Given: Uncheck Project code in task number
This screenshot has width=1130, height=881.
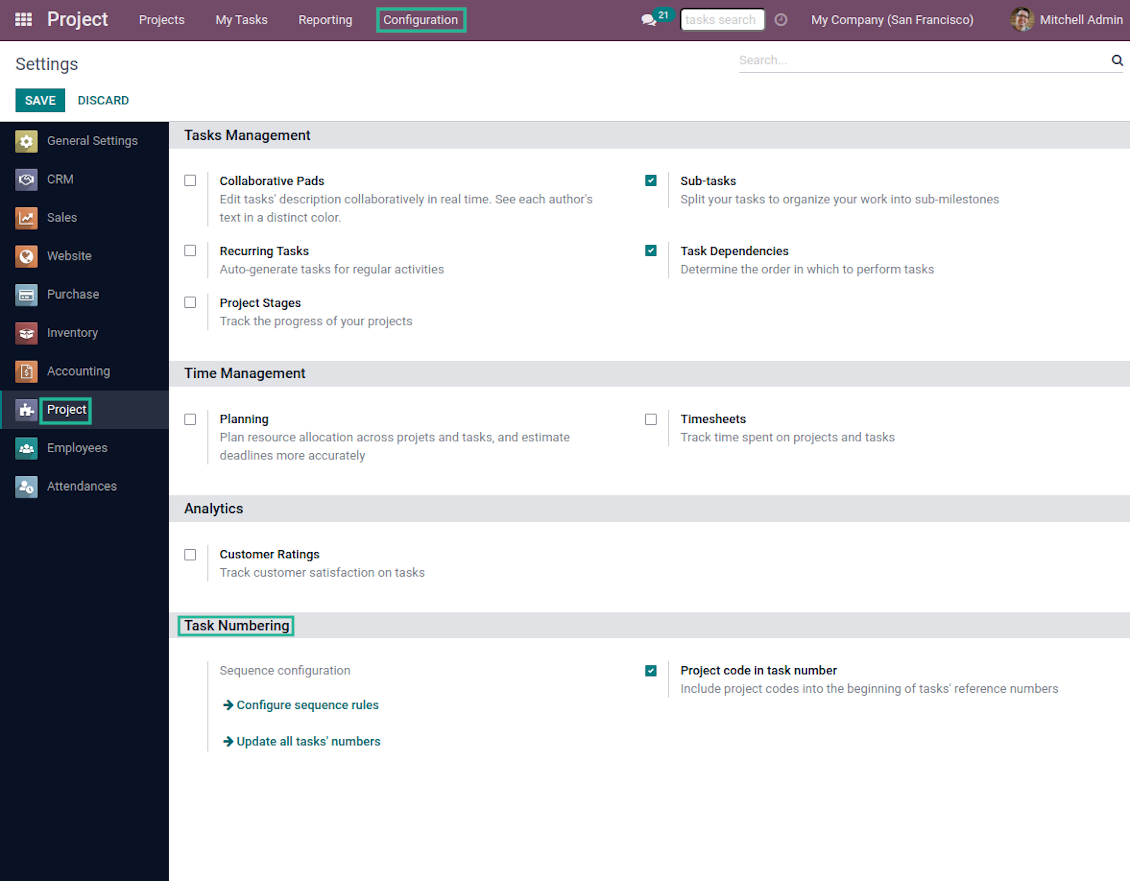Looking at the screenshot, I should coord(651,670).
